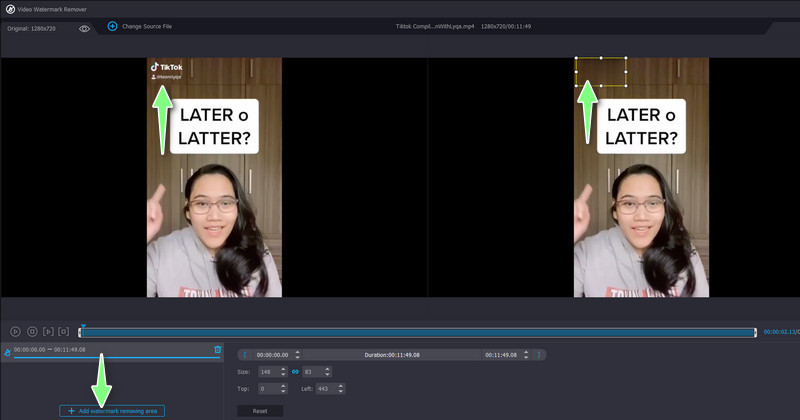This screenshot has height=420, width=800.
Task: Adjust the Size width stepper arrows
Action: 284,372
